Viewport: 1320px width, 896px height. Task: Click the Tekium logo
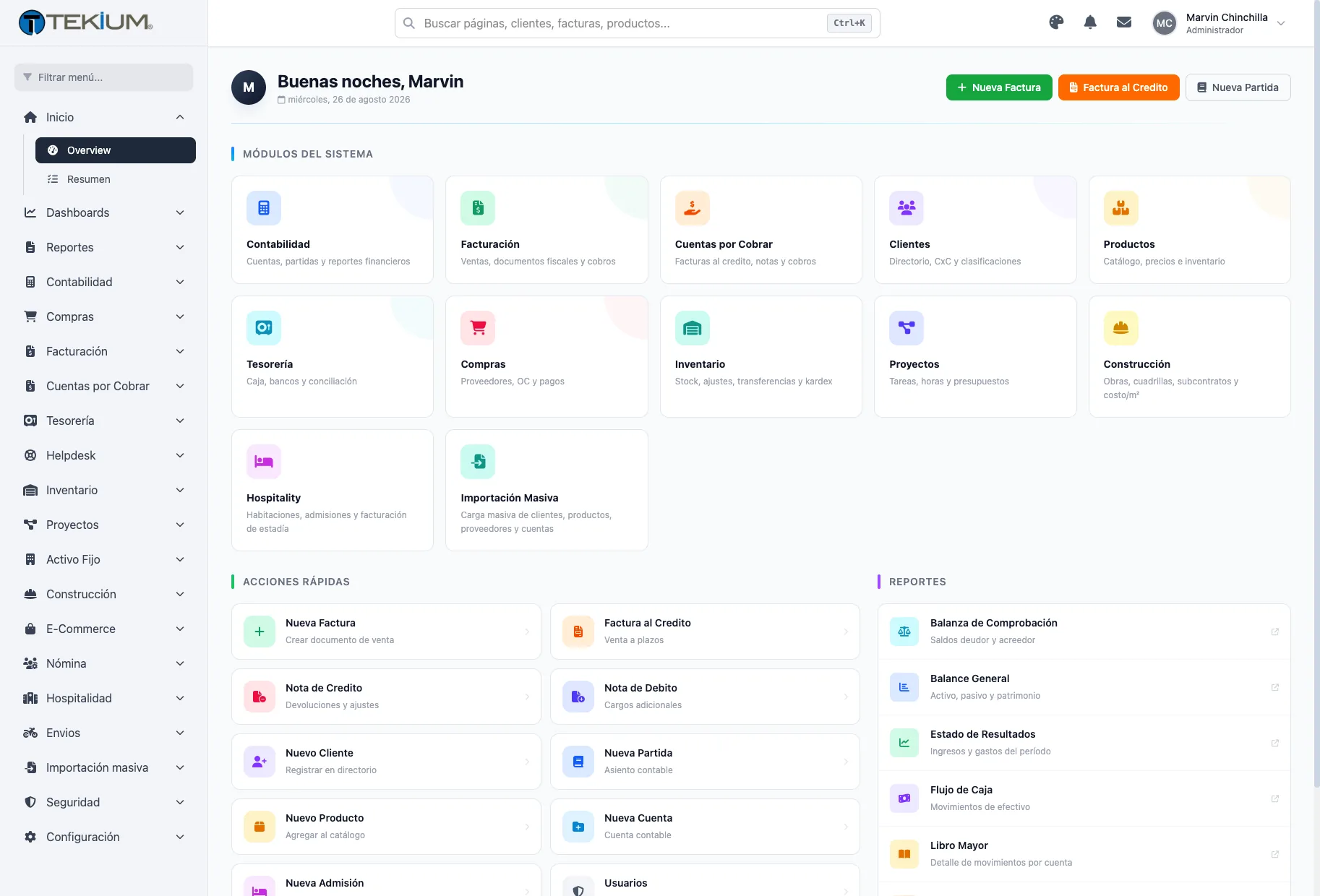(x=85, y=22)
